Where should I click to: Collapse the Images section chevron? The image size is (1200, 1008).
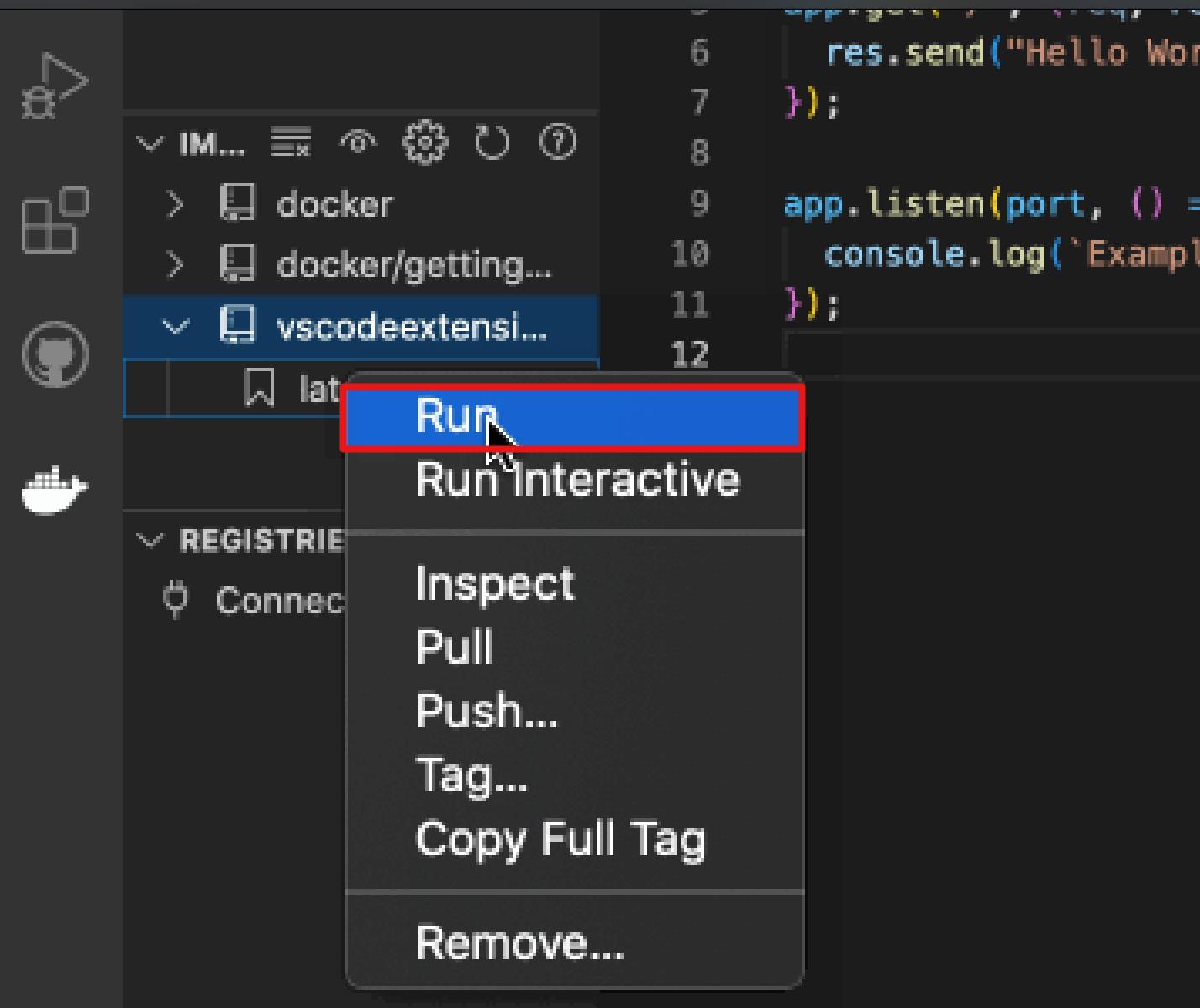coord(150,144)
